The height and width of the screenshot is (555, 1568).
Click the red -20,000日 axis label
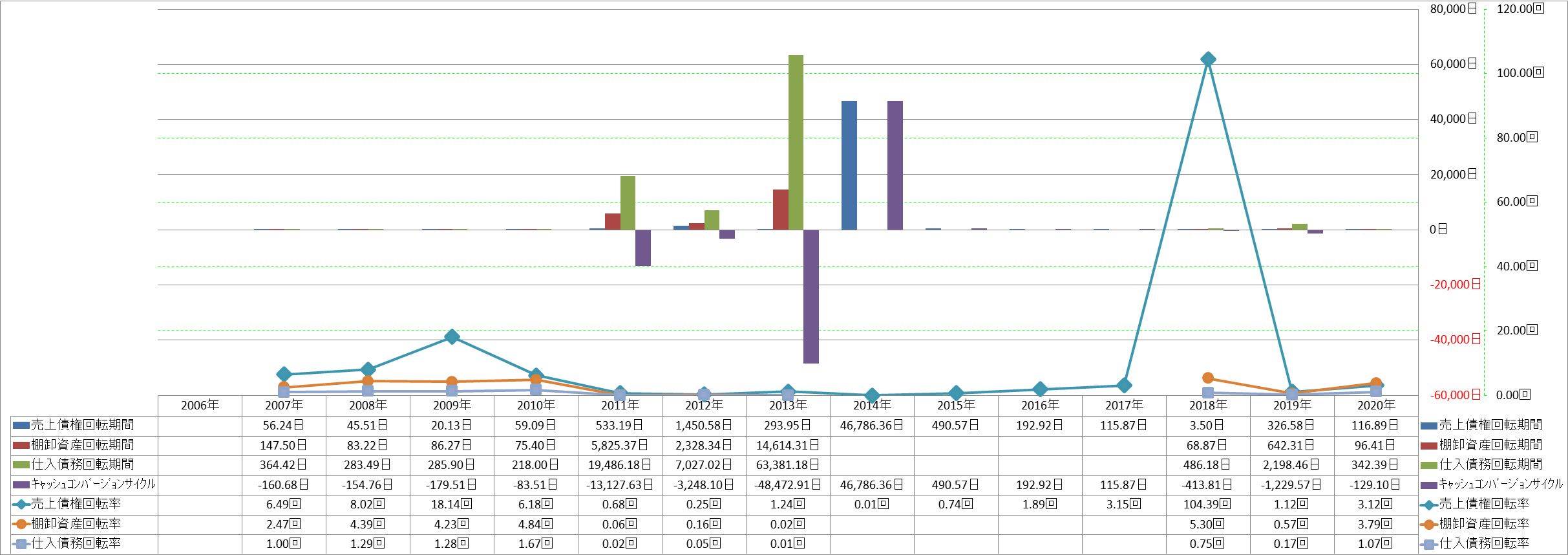tap(1455, 285)
